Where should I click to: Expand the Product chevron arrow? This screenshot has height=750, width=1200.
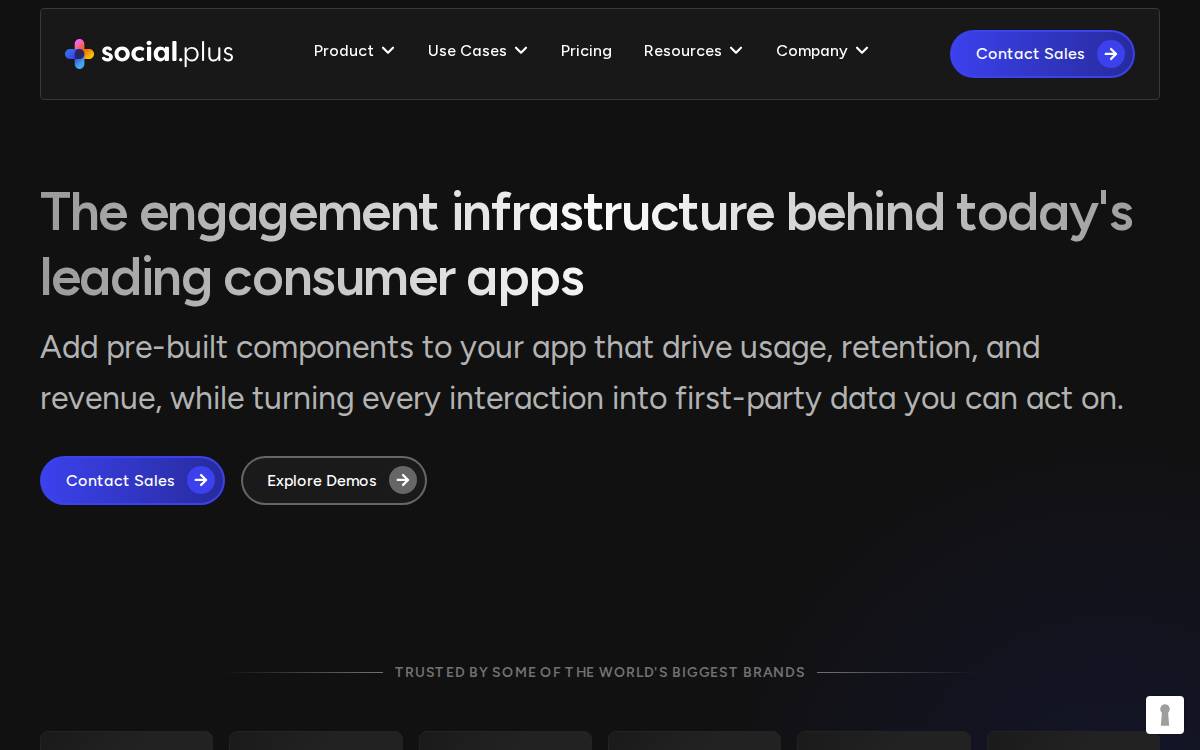[388, 50]
